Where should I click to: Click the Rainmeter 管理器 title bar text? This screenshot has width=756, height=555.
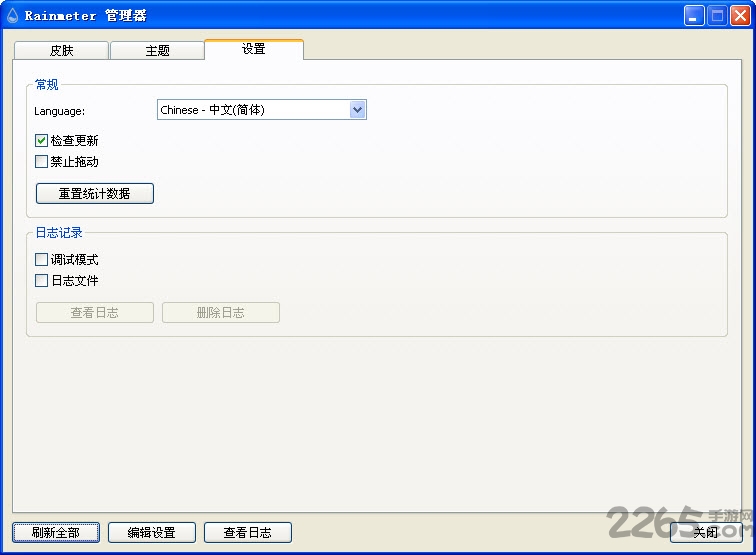click(x=86, y=15)
